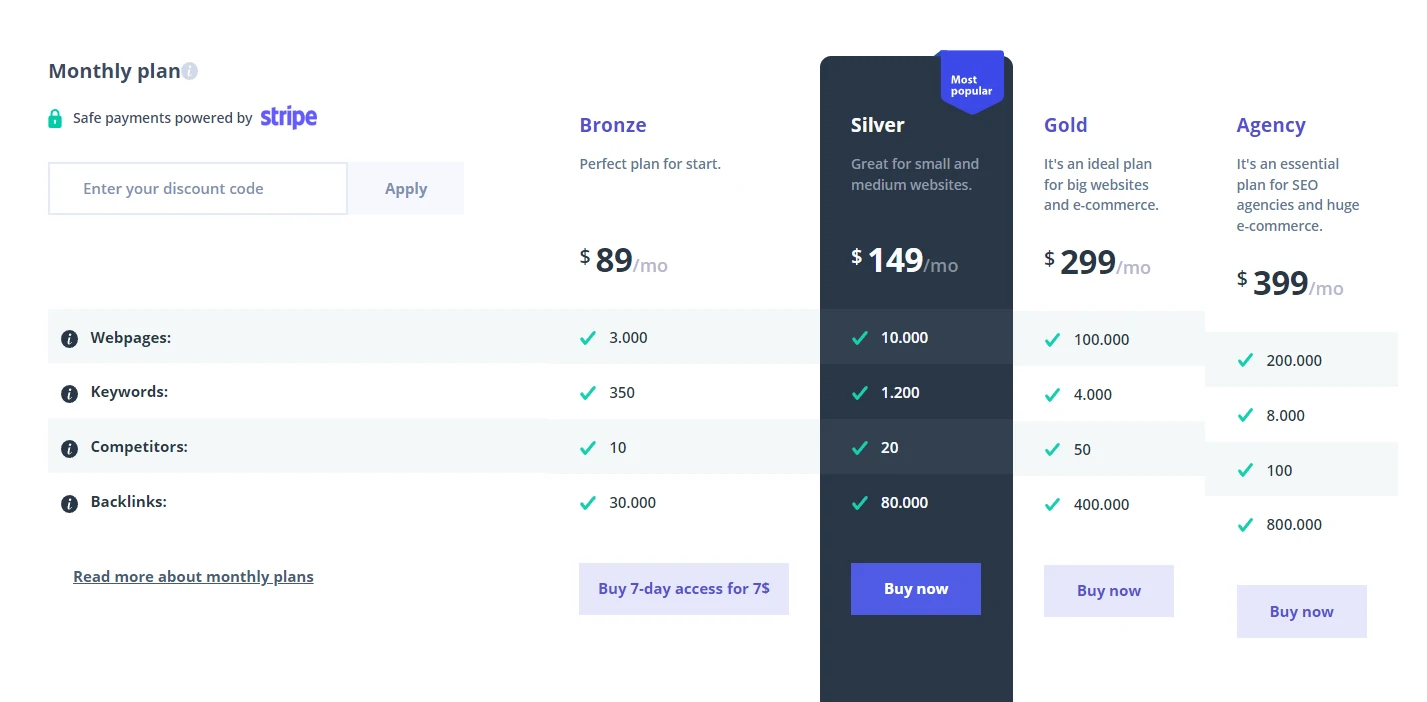Click the Stripe logo

point(289,117)
